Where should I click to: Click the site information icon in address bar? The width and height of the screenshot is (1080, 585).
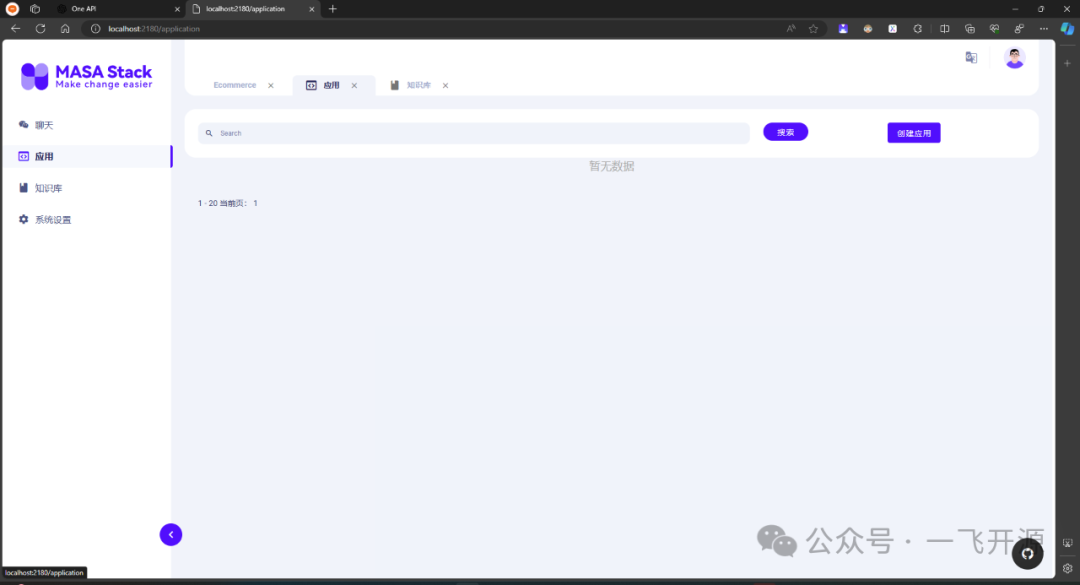(x=96, y=29)
